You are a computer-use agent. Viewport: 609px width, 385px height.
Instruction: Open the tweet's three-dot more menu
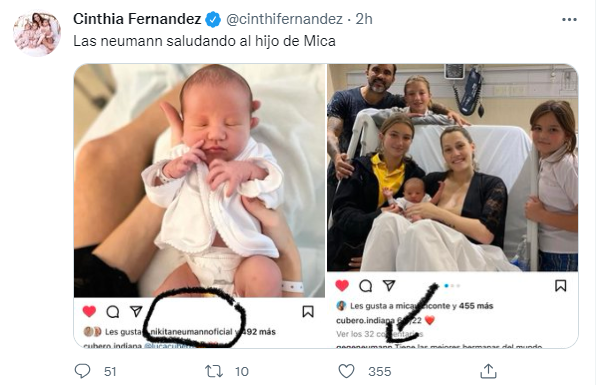(569, 19)
